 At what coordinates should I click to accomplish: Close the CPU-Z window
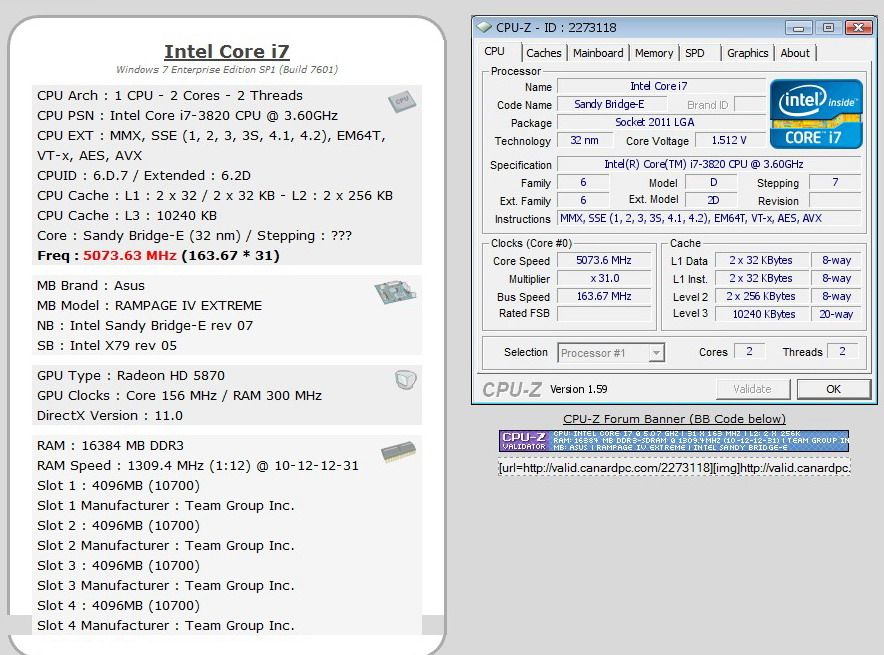click(x=857, y=27)
